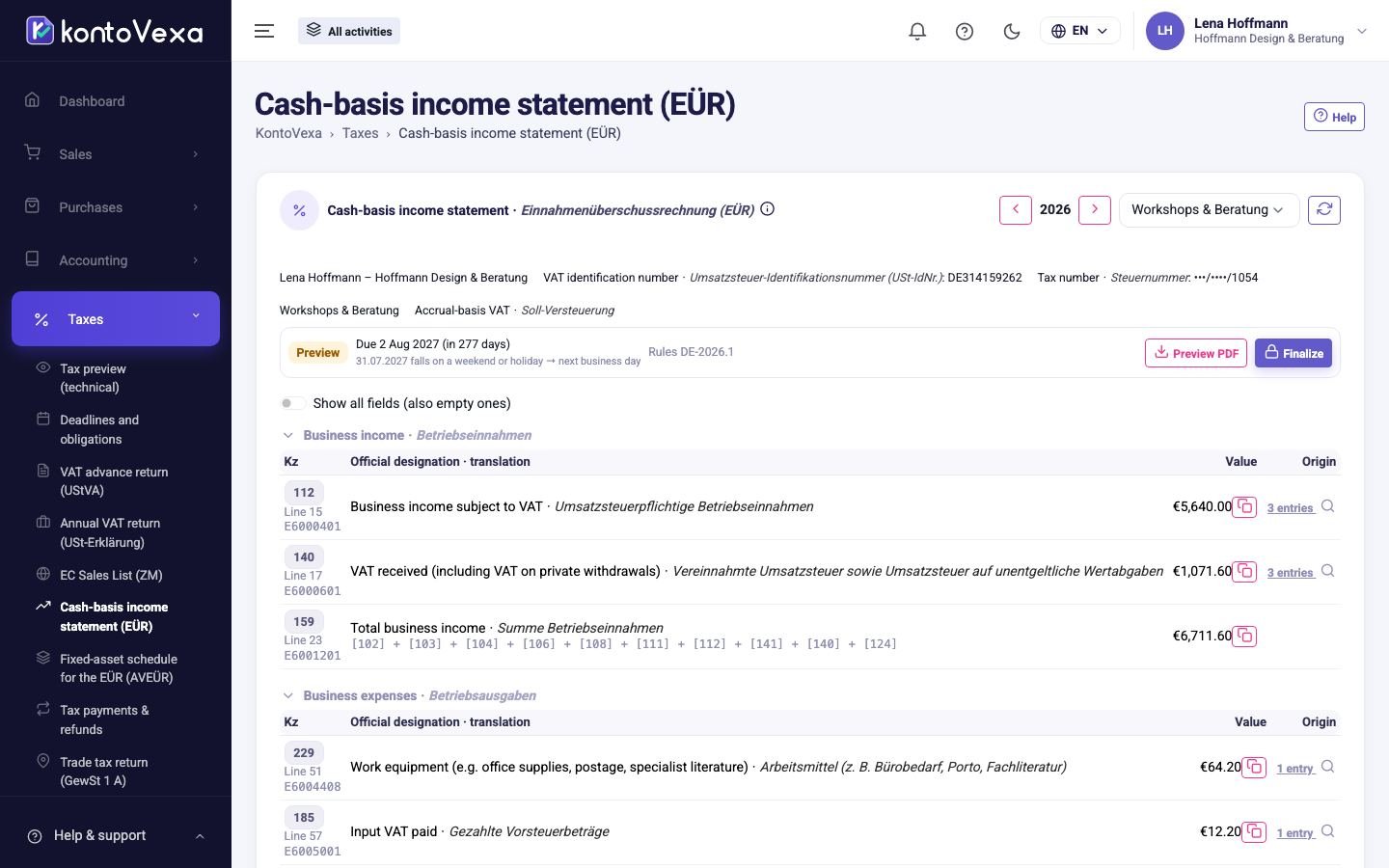This screenshot has height=868, width=1389.
Task: Click the All activities chip
Action: (349, 31)
